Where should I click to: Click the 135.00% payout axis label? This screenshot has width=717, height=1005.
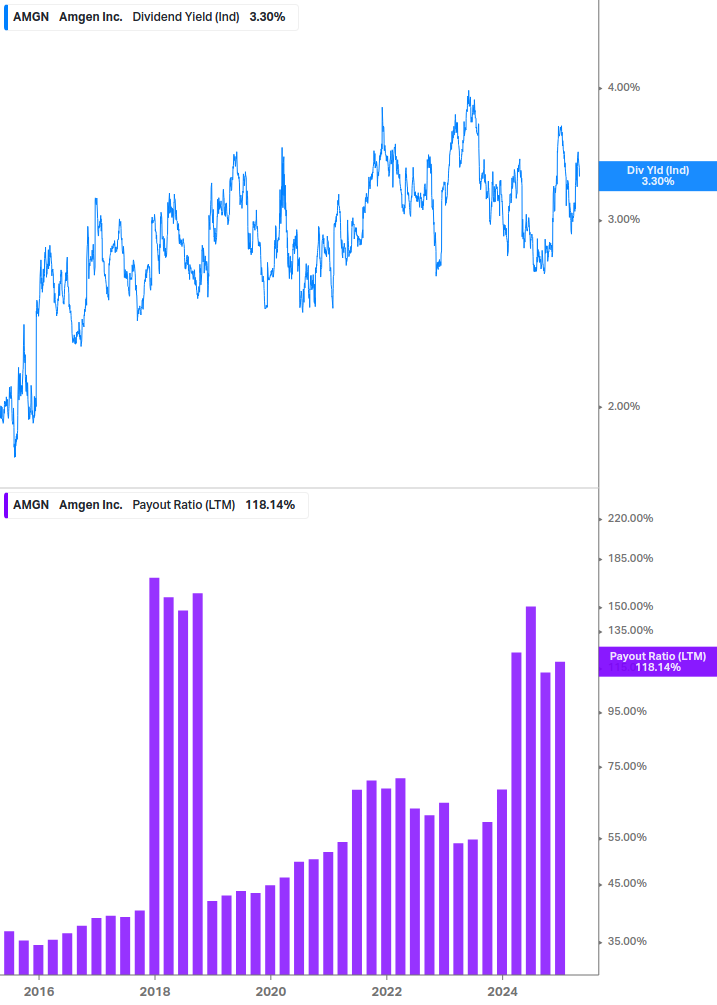point(630,631)
